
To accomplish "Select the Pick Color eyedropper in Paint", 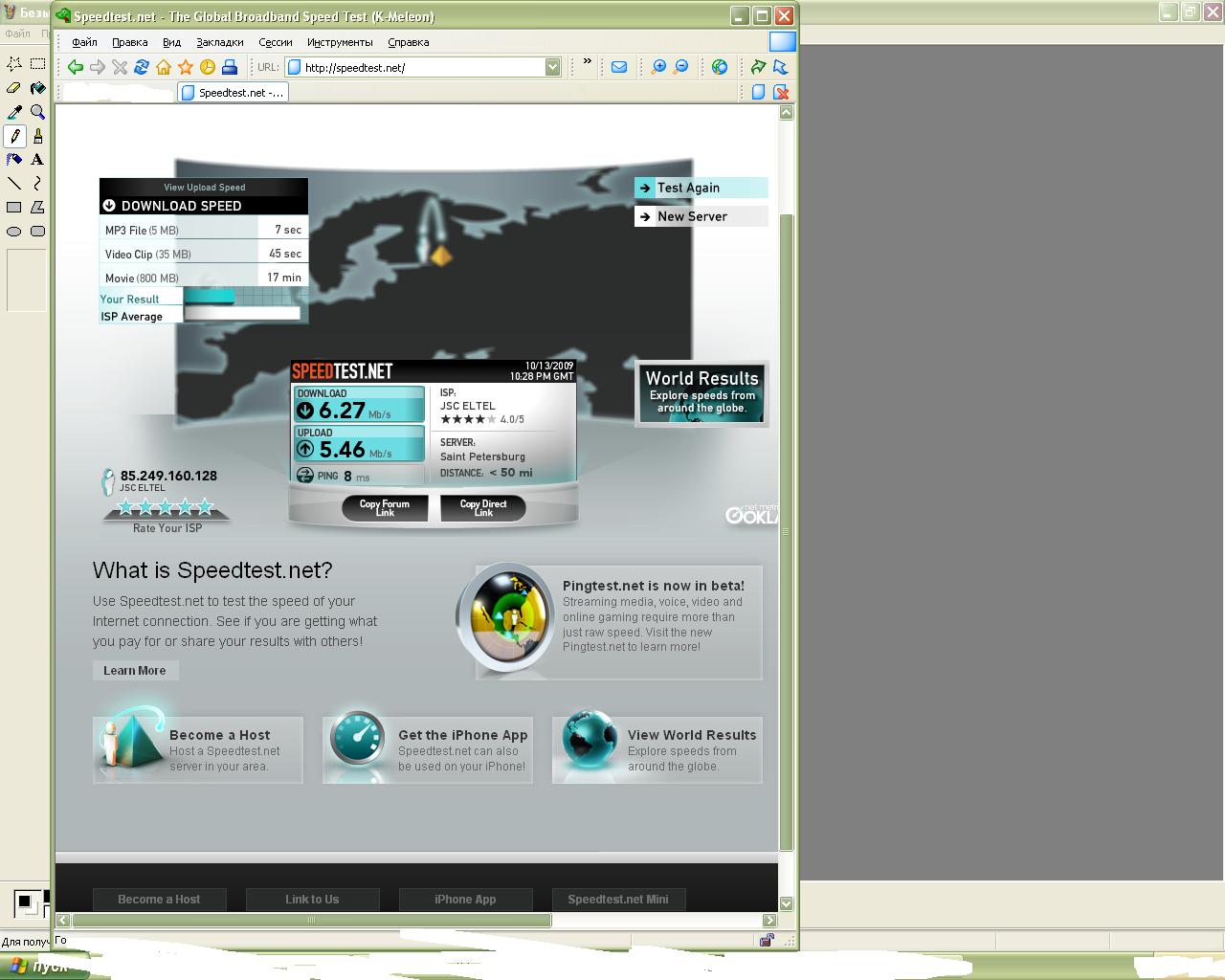I will click(x=14, y=112).
